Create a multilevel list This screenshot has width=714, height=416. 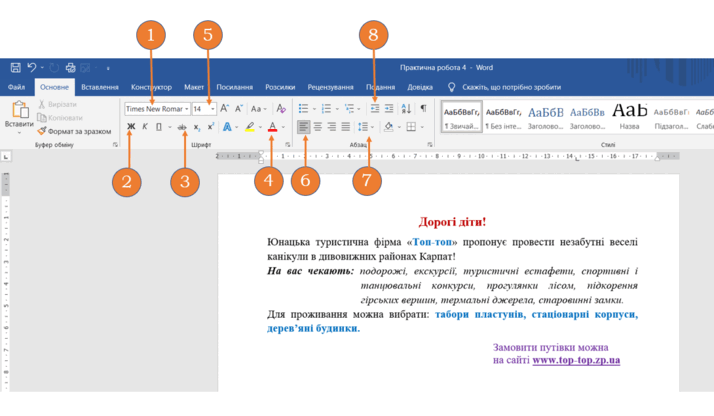pyautogui.click(x=349, y=109)
